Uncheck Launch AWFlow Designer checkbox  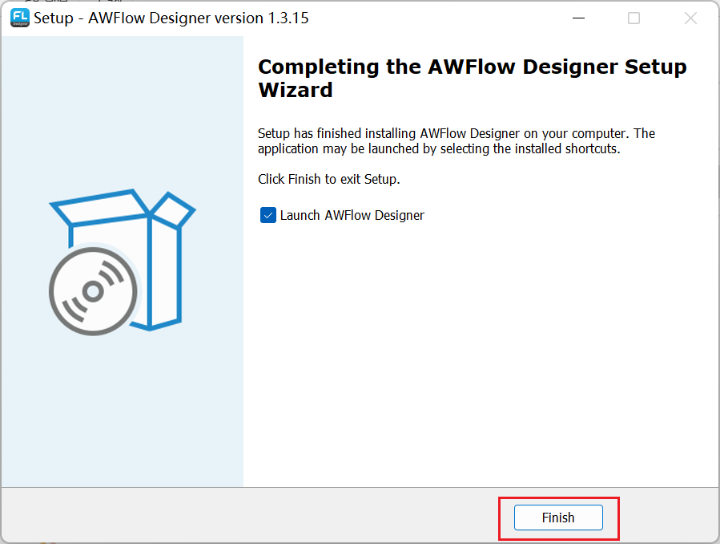coord(268,215)
